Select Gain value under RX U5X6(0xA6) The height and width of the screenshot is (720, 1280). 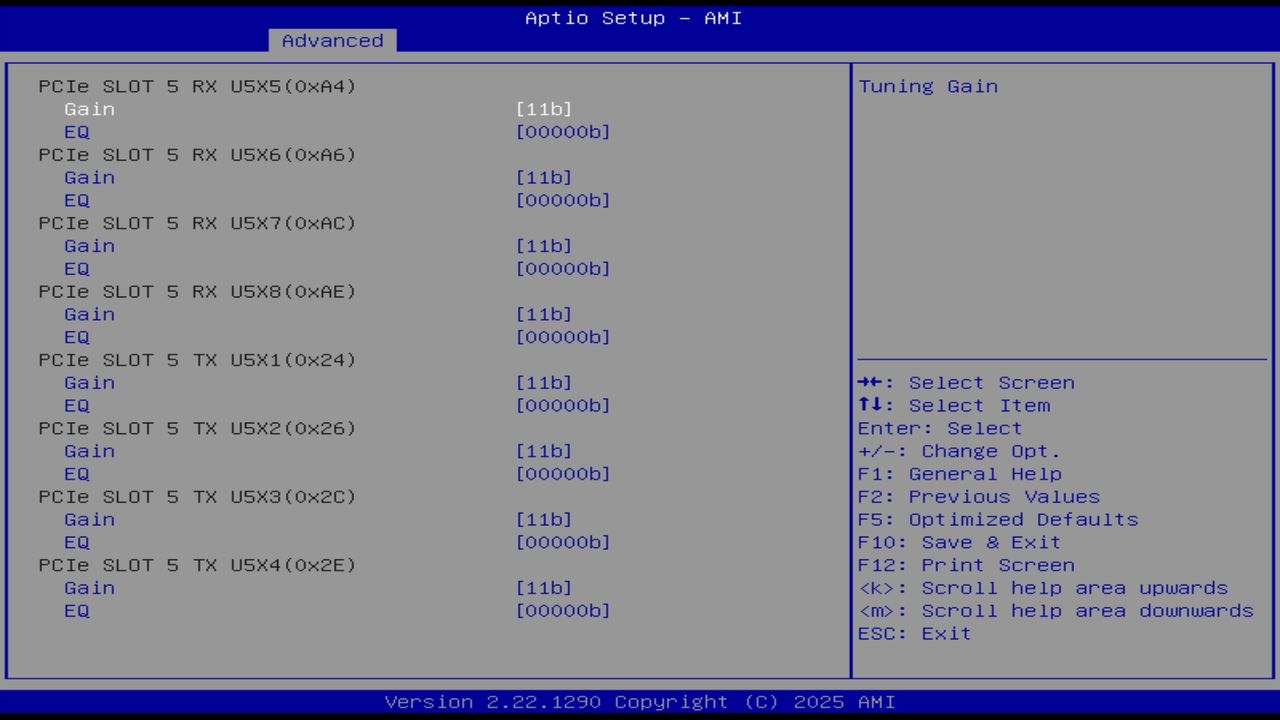click(544, 178)
